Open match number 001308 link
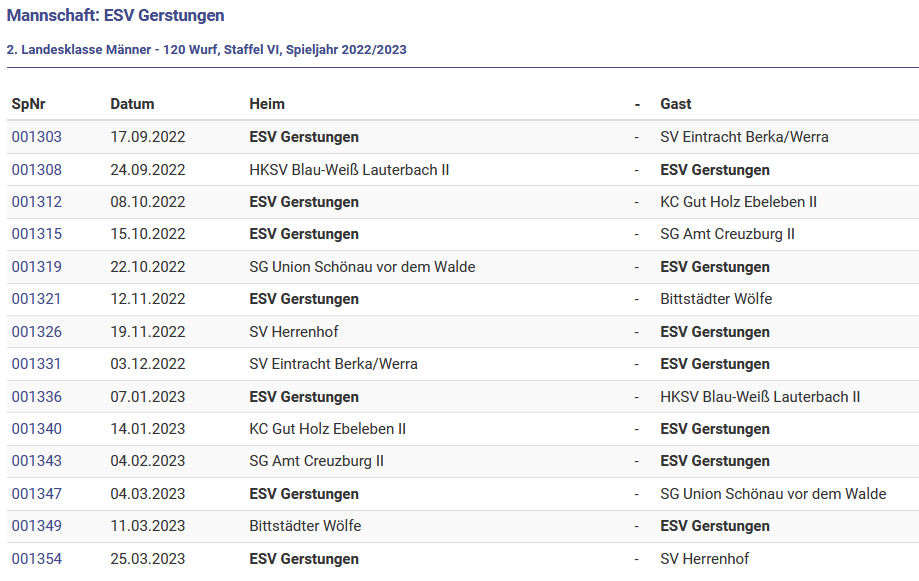The width and height of the screenshot is (919, 581). click(36, 170)
